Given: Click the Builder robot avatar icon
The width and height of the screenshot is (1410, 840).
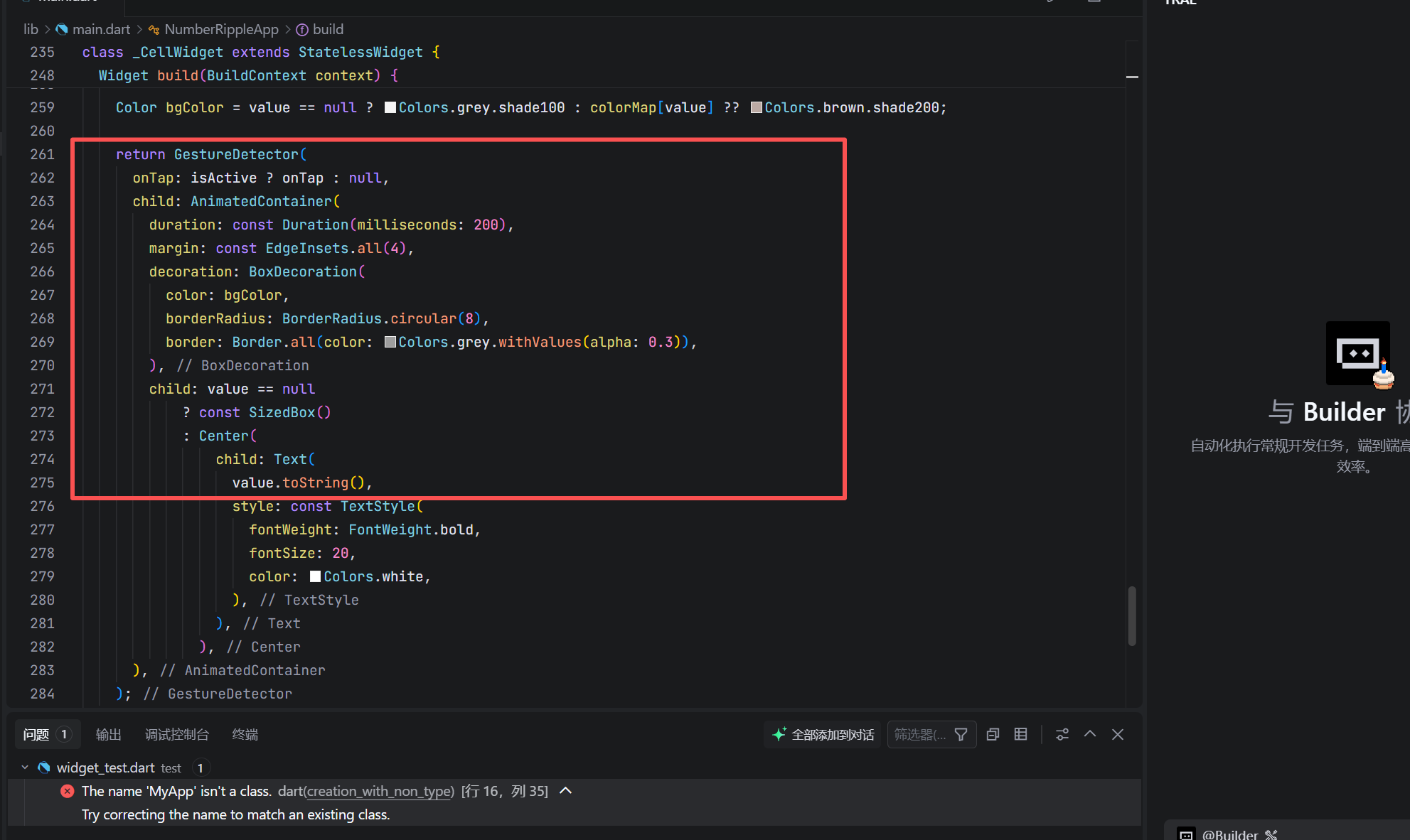Looking at the screenshot, I should pos(1357,353).
